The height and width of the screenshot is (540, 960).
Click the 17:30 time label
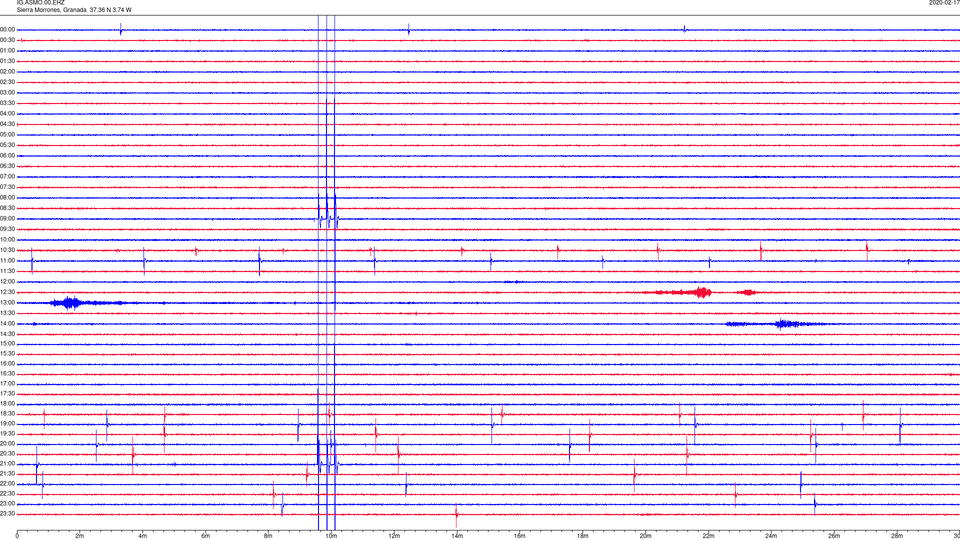[x=7, y=394]
